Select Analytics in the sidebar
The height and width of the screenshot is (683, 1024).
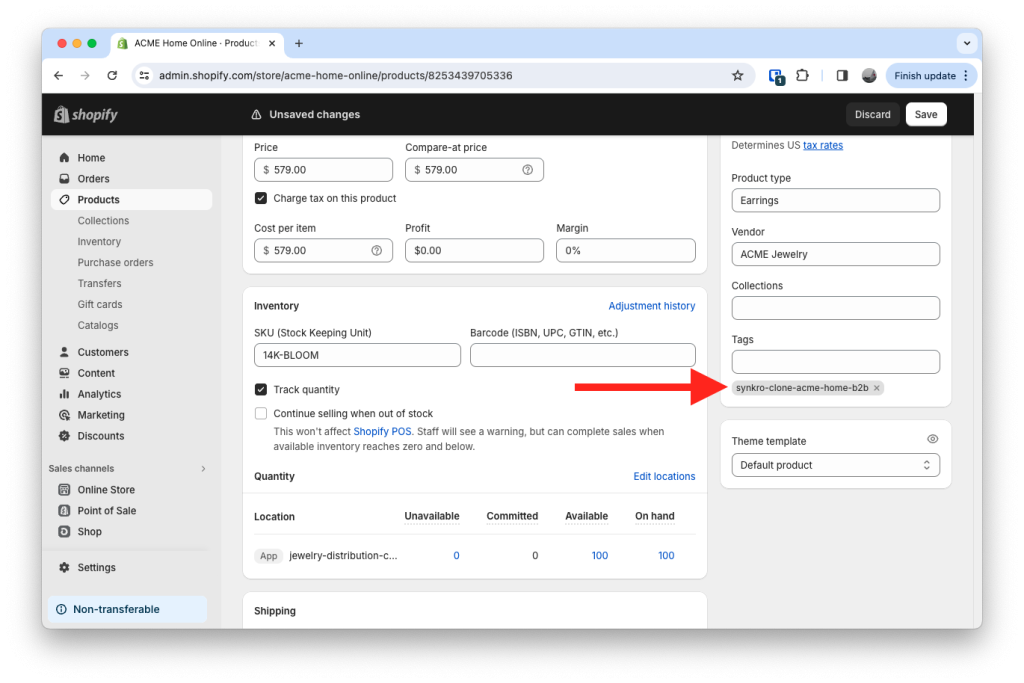pyautogui.click(x=99, y=393)
